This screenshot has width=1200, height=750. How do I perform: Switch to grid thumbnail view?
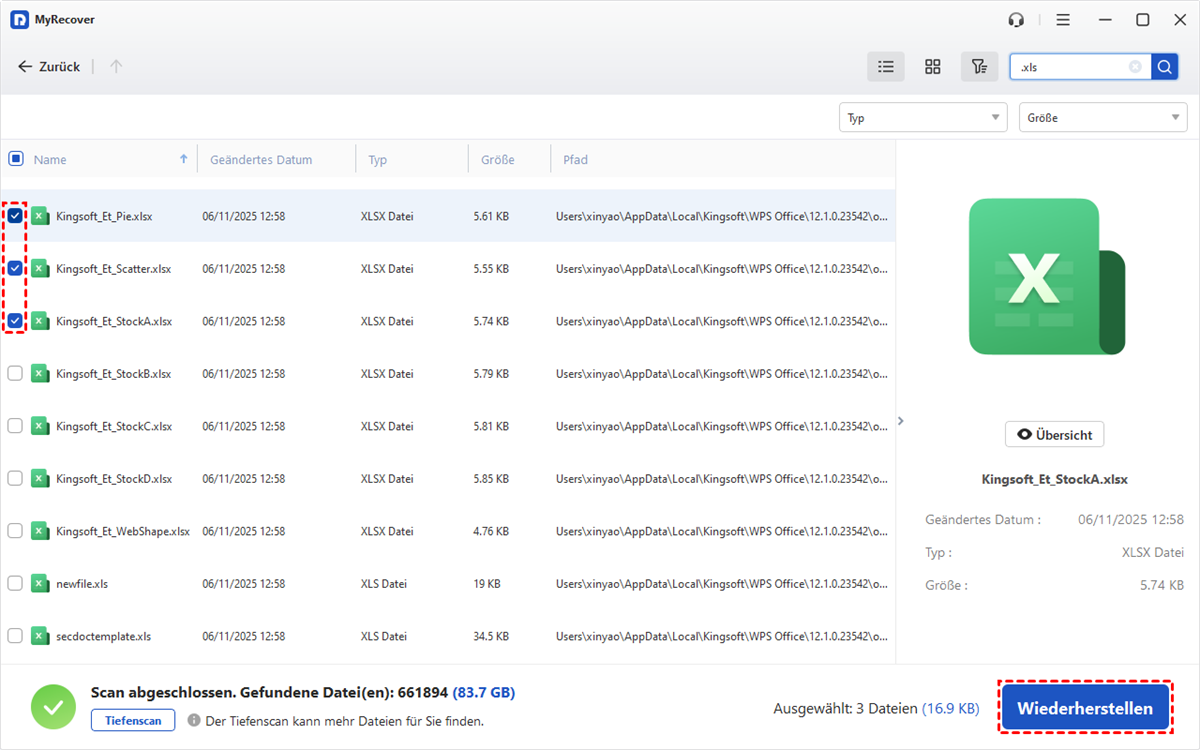932,67
